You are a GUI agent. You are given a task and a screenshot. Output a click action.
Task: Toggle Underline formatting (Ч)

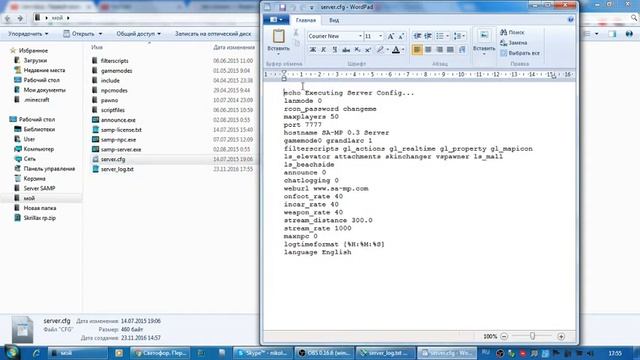[335, 50]
